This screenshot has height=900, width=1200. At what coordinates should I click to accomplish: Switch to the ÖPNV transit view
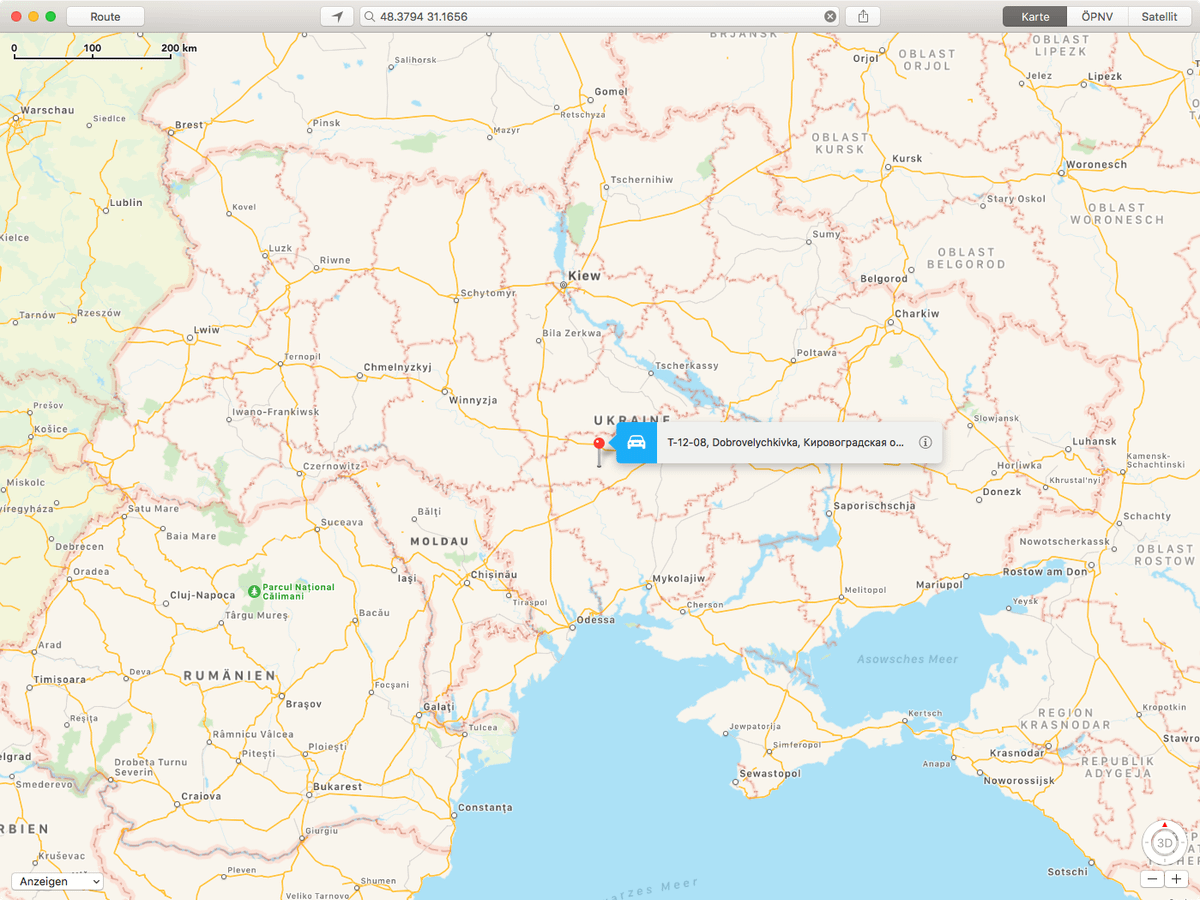[x=1097, y=17]
